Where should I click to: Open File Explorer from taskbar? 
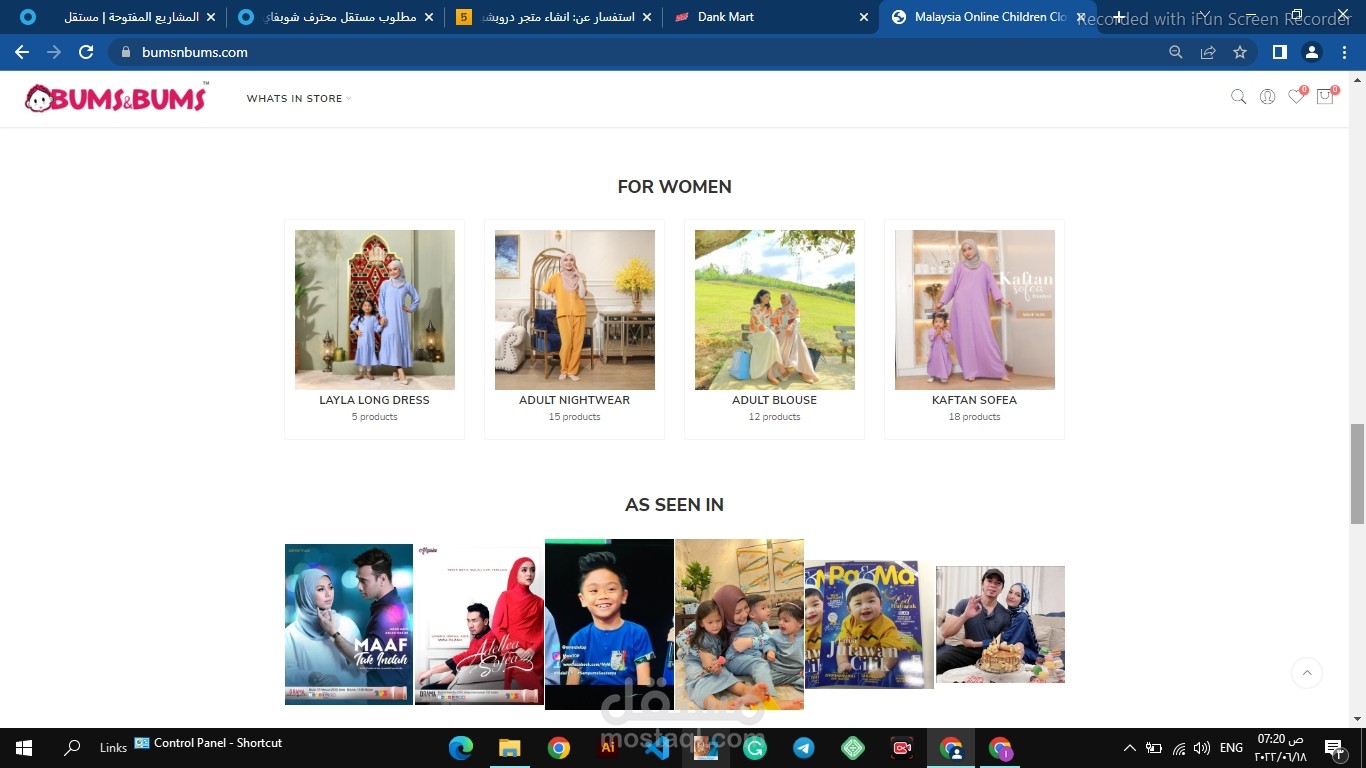510,748
